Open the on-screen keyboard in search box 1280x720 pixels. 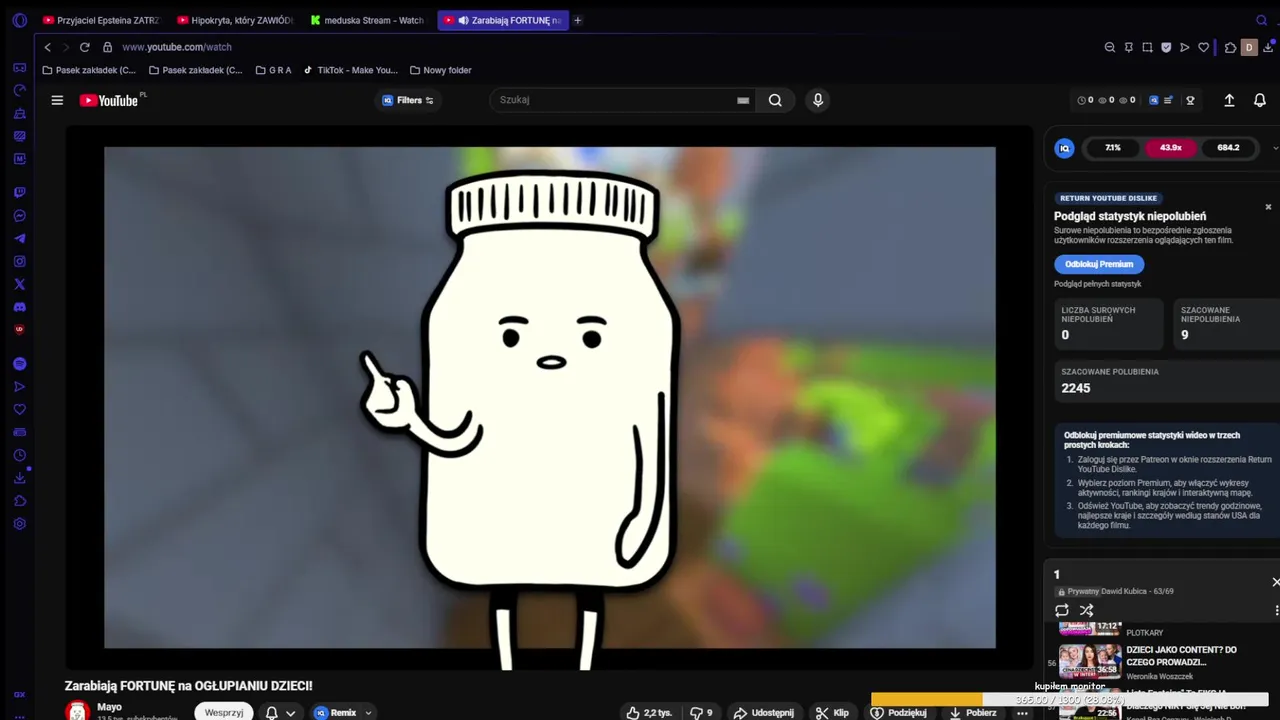click(x=743, y=100)
